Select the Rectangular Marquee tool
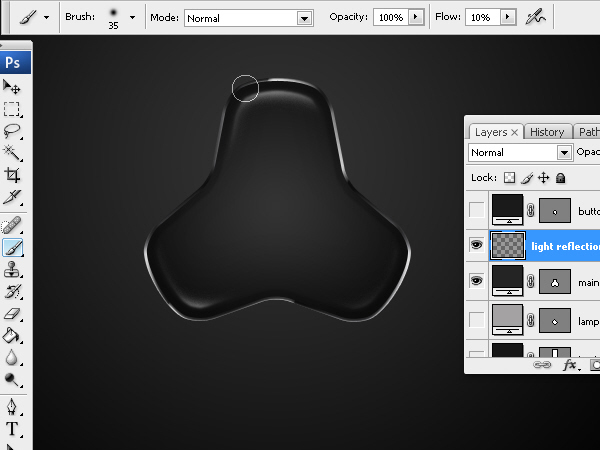This screenshot has height=450, width=600. (x=13, y=109)
